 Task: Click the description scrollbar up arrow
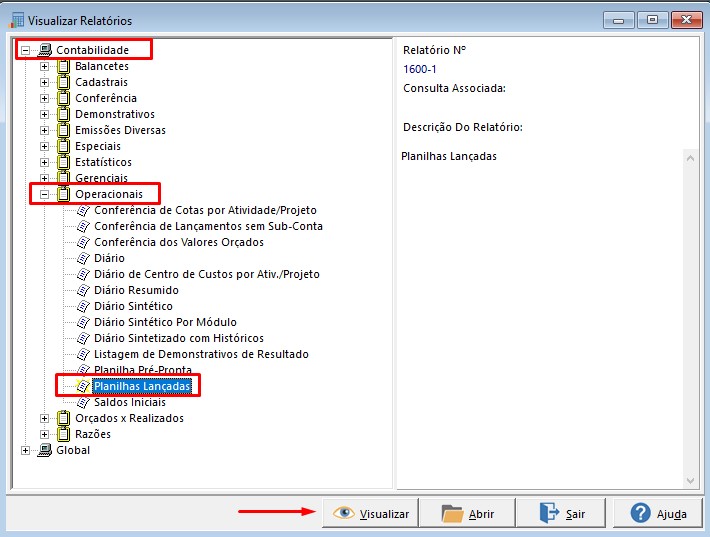tap(691, 158)
